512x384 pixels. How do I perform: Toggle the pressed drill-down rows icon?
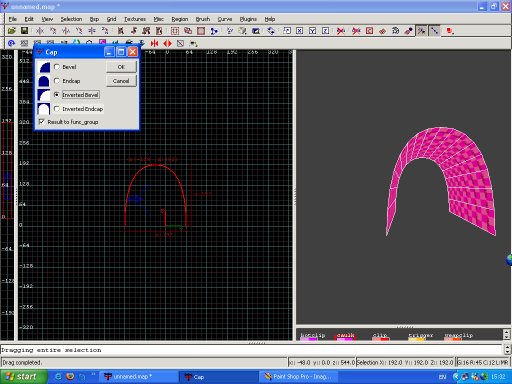tap(435, 31)
